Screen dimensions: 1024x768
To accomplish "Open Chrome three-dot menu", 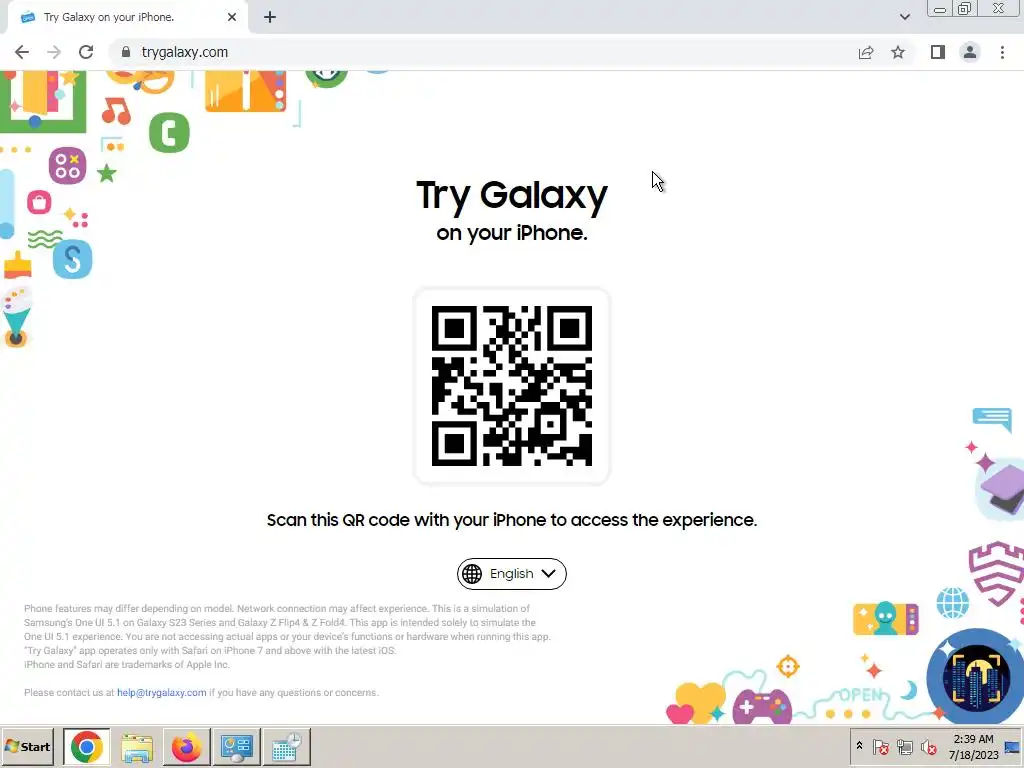I will click(1002, 52).
